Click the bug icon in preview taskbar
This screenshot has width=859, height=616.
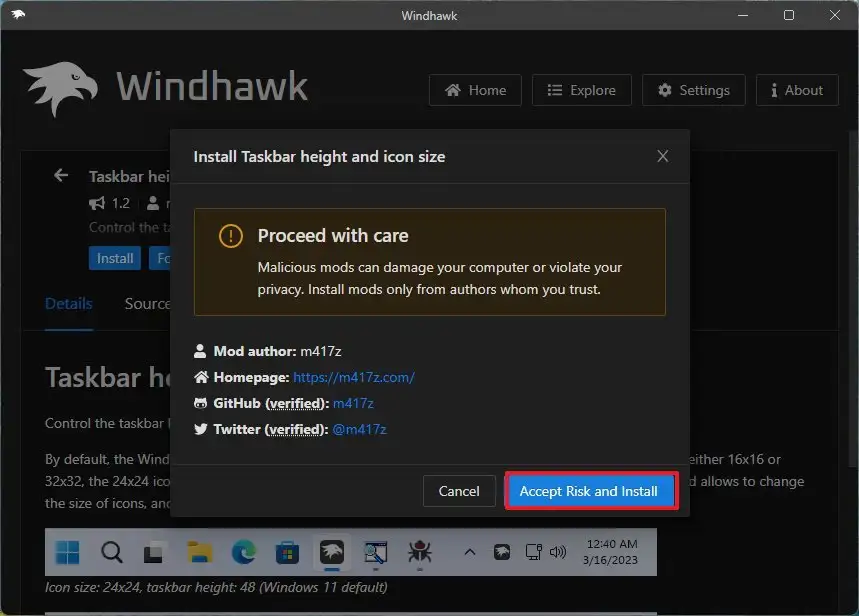(420, 551)
